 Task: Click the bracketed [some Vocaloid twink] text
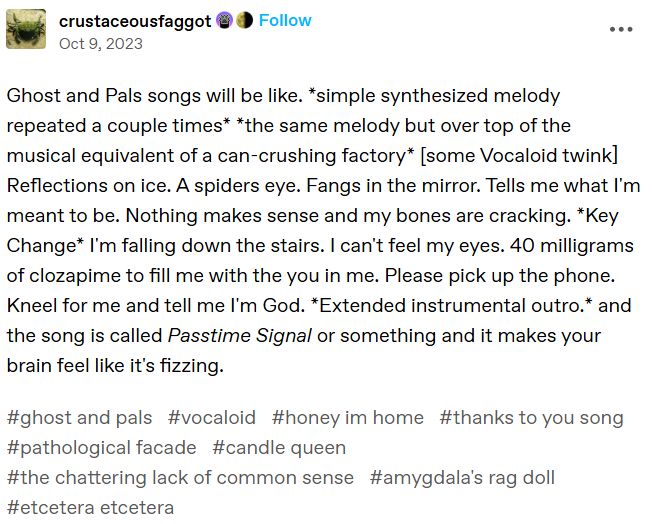(519, 156)
